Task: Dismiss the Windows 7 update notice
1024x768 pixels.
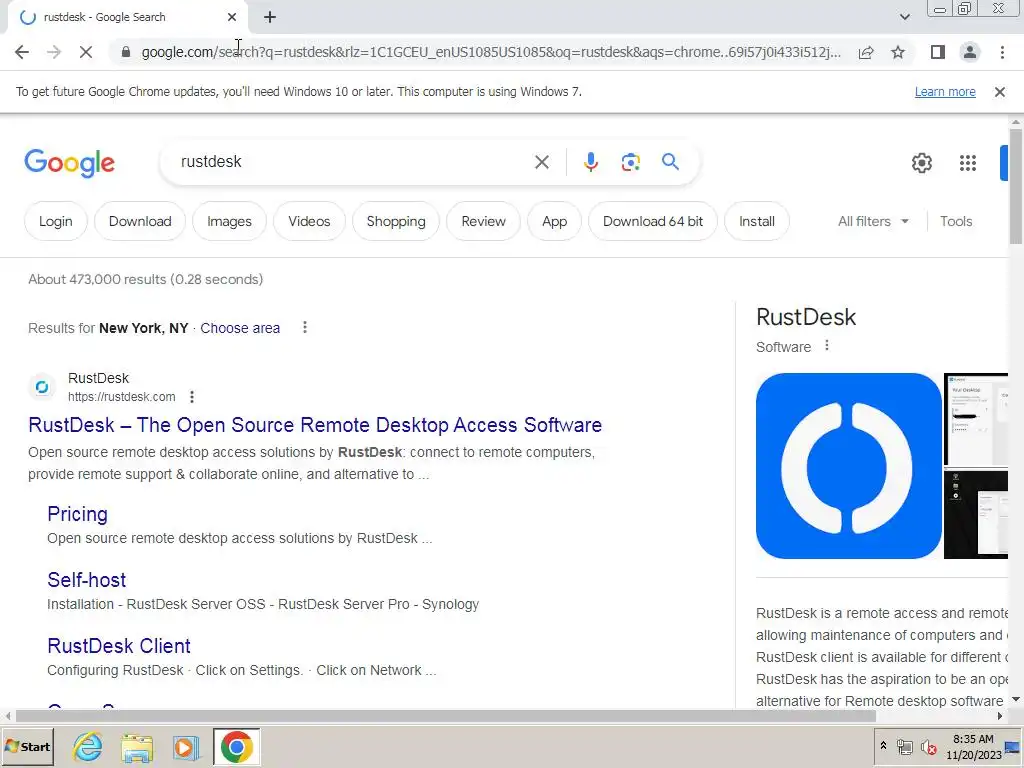Action: (x=1000, y=92)
